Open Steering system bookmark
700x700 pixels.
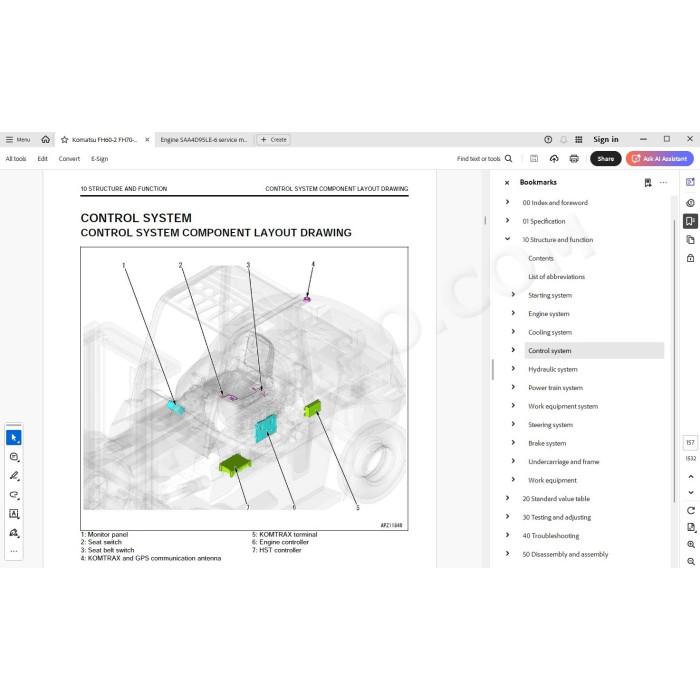click(x=550, y=425)
